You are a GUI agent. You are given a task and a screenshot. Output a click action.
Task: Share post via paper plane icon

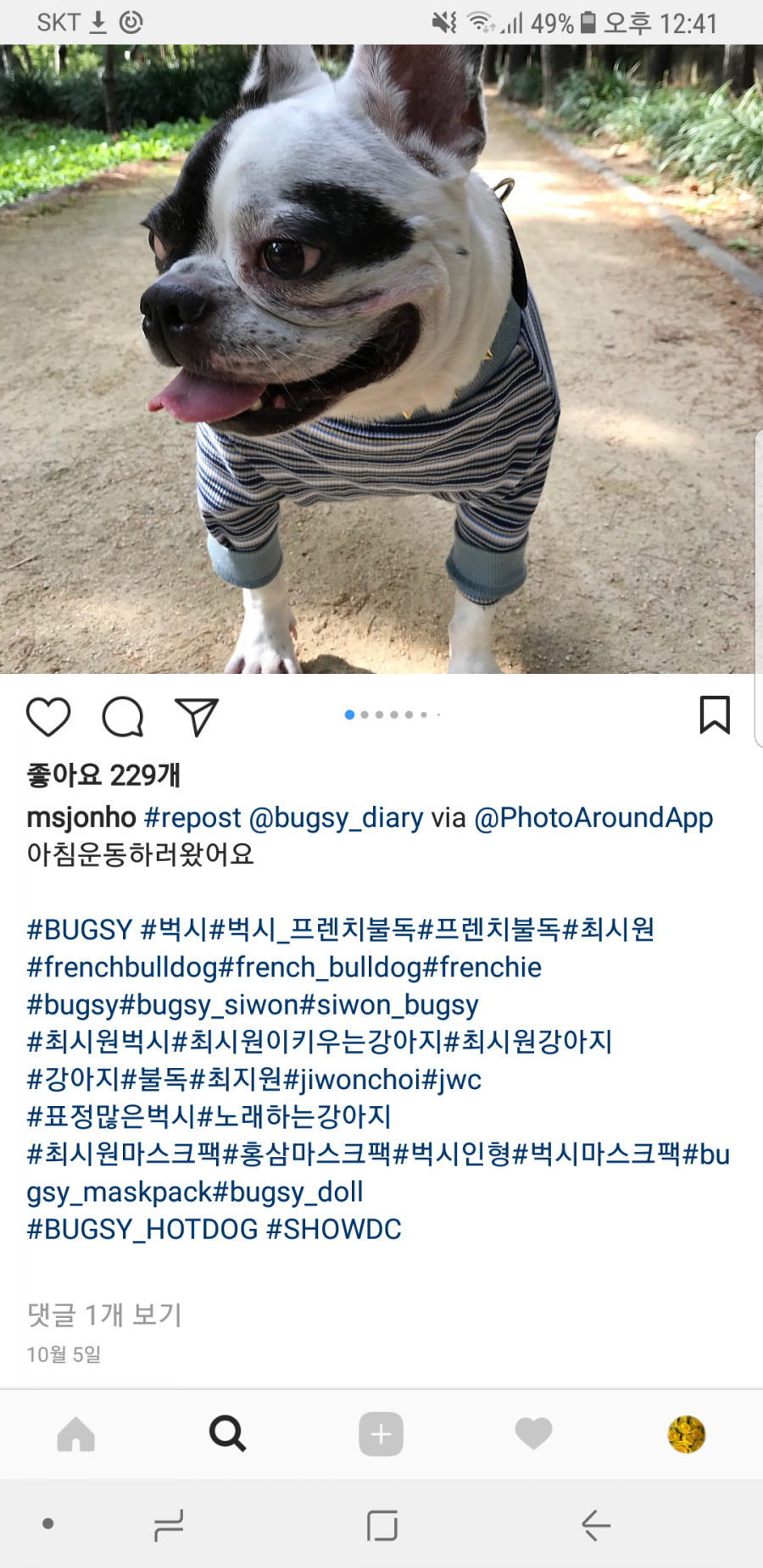coord(197,717)
